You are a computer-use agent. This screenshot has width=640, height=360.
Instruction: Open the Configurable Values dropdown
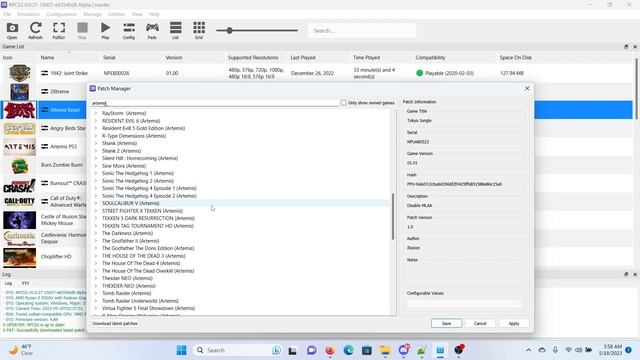click(x=464, y=304)
